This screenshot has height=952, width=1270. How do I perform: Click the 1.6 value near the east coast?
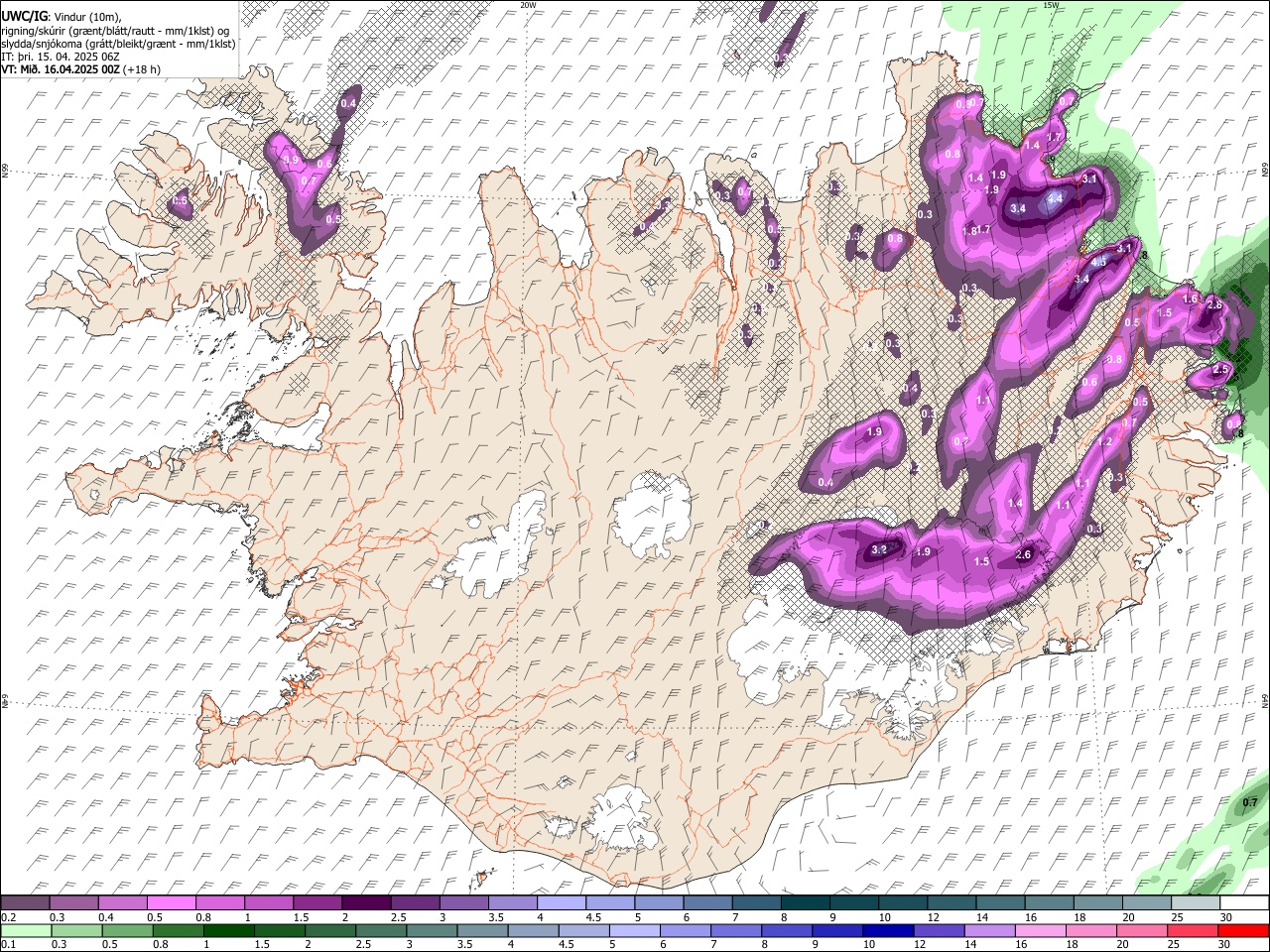(x=1190, y=298)
